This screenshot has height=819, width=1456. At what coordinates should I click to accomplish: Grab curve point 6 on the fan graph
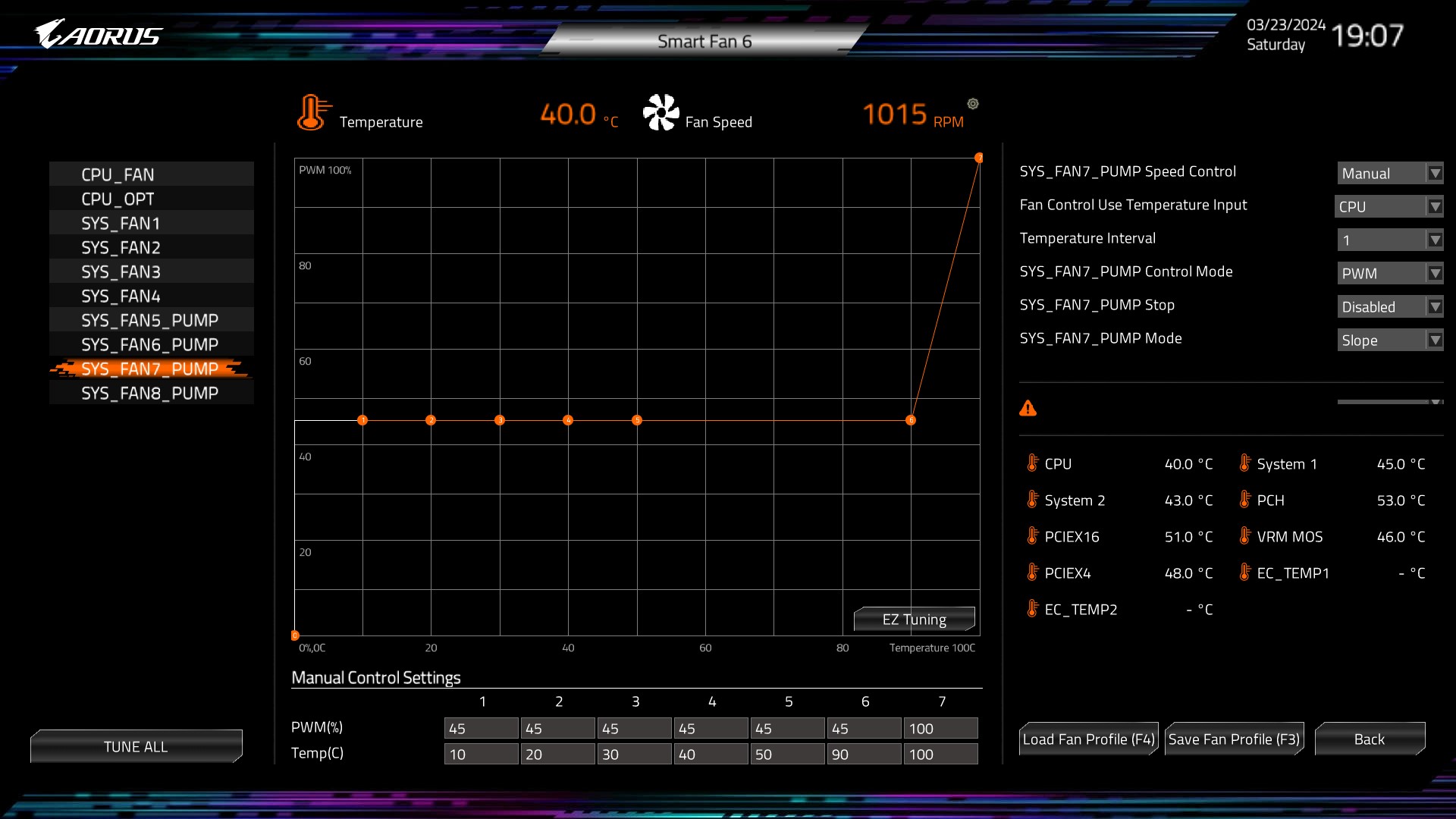pyautogui.click(x=911, y=420)
